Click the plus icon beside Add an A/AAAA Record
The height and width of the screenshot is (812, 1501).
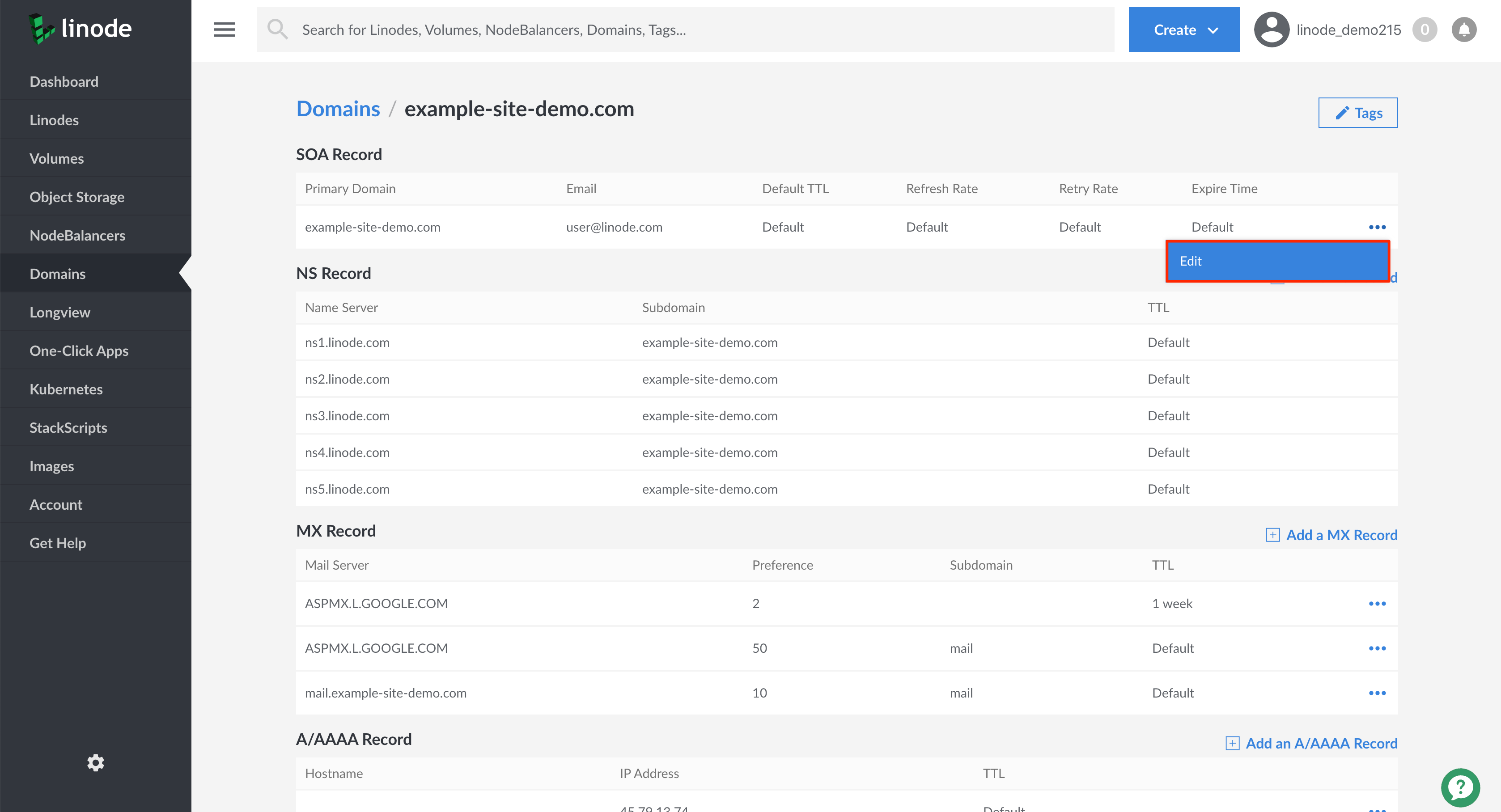1232,743
